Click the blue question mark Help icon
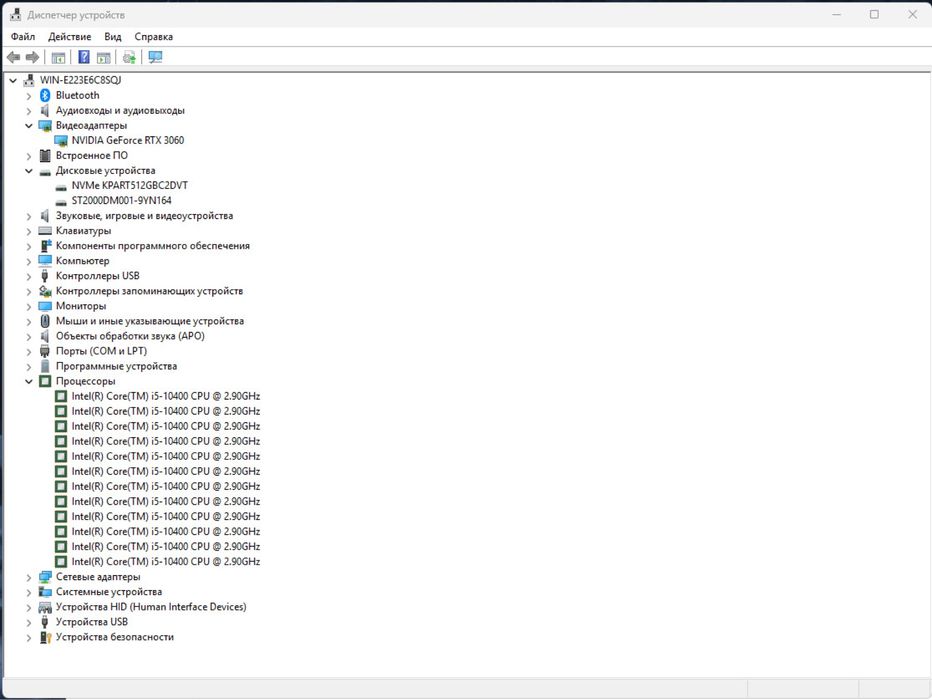Image resolution: width=932 pixels, height=700 pixels. pos(84,57)
